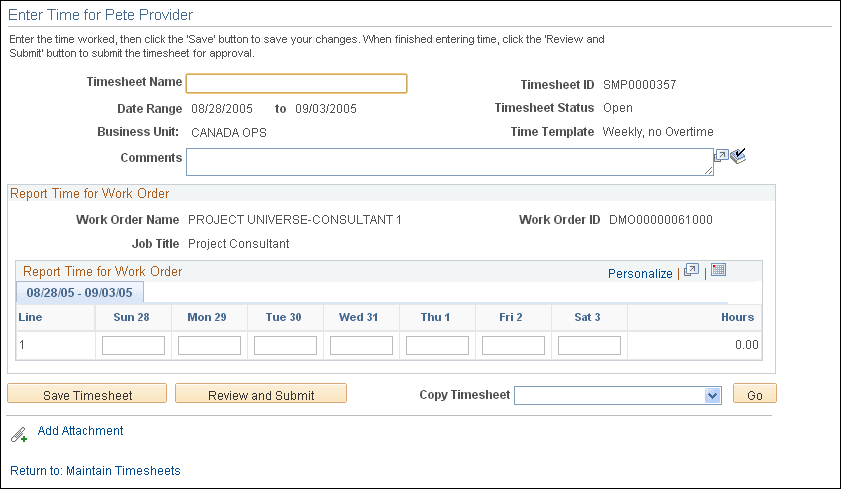The width and height of the screenshot is (841, 489).
Task: Select Mon 29 hours field
Action: 209,345
